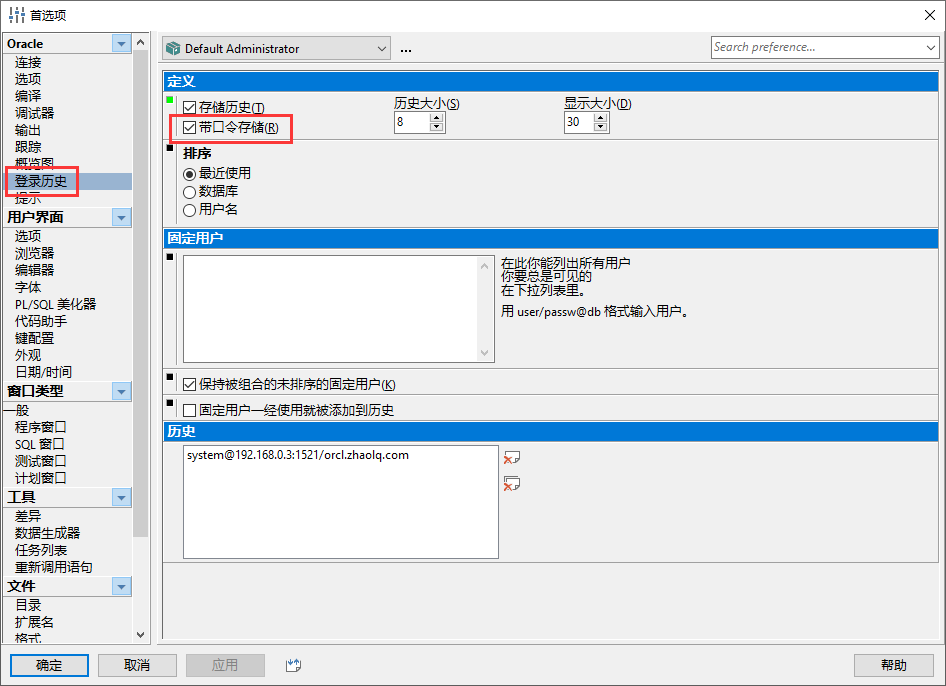Select 连接 in the Oracle preferences list
946x686 pixels.
(x=28, y=62)
